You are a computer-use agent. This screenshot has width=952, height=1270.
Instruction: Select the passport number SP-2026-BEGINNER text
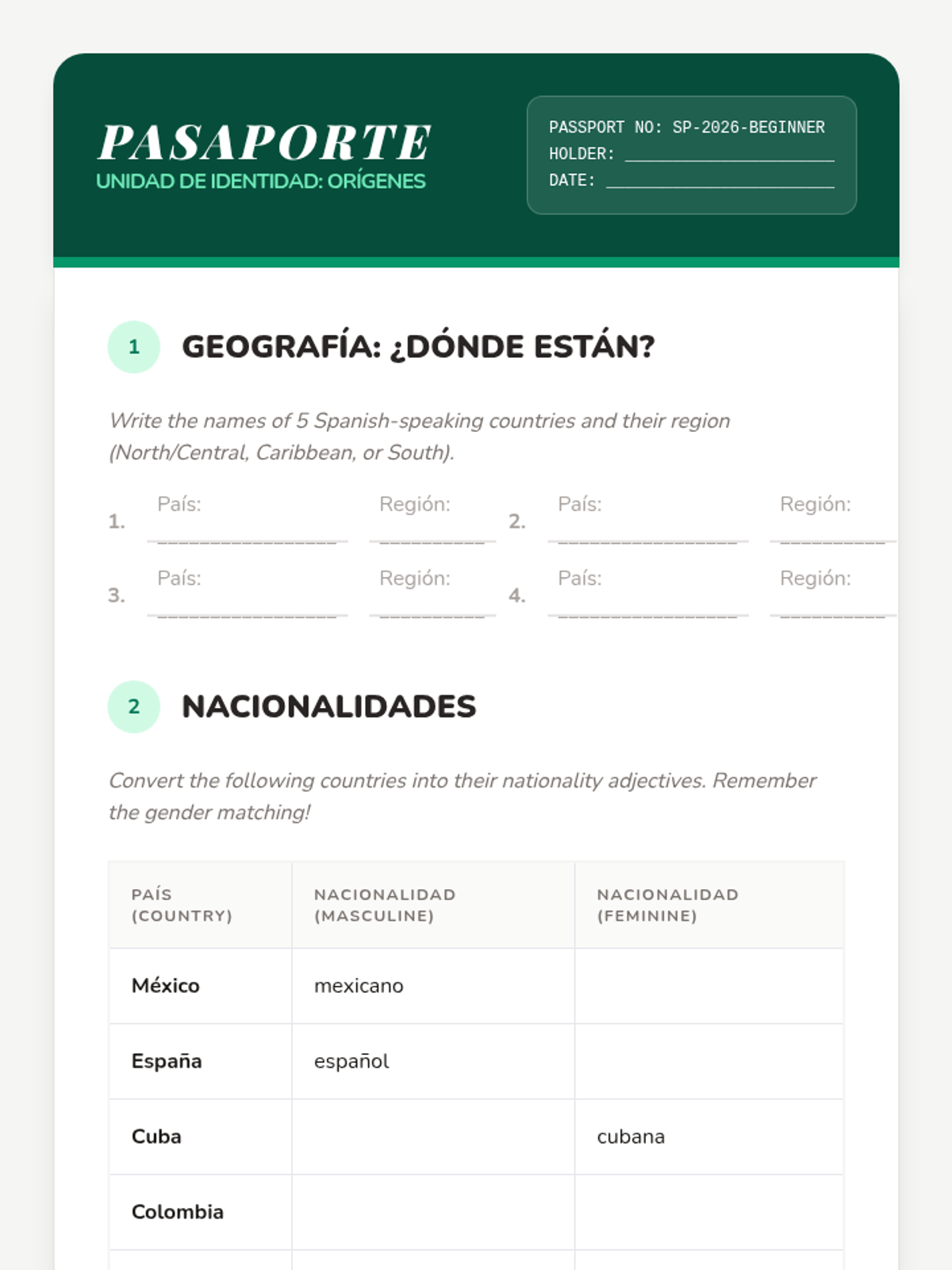748,127
